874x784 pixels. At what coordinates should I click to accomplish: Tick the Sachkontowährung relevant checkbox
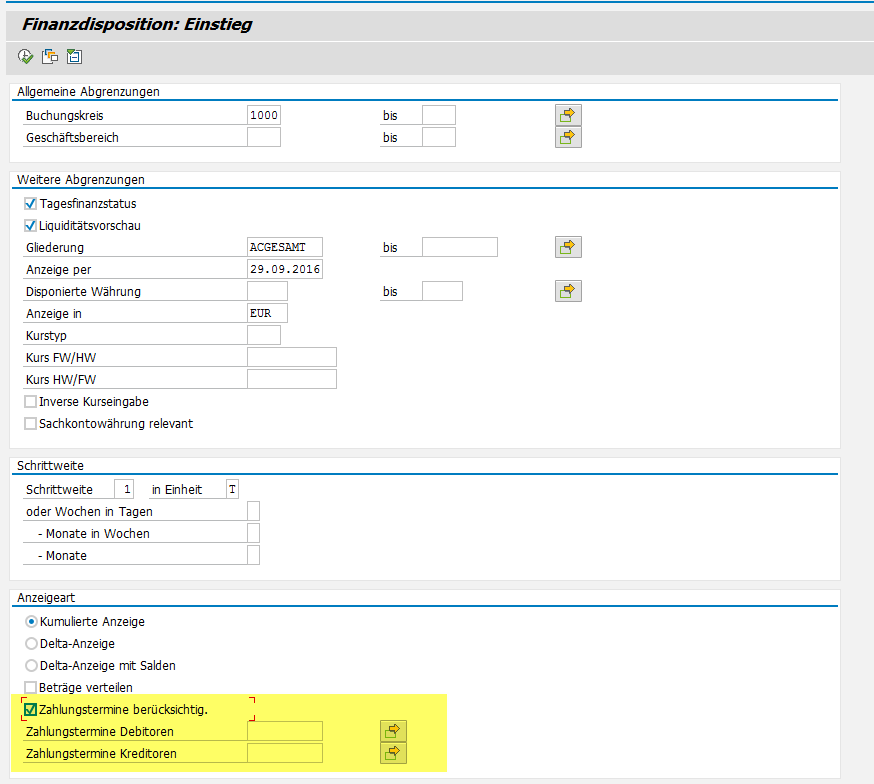click(x=31, y=424)
